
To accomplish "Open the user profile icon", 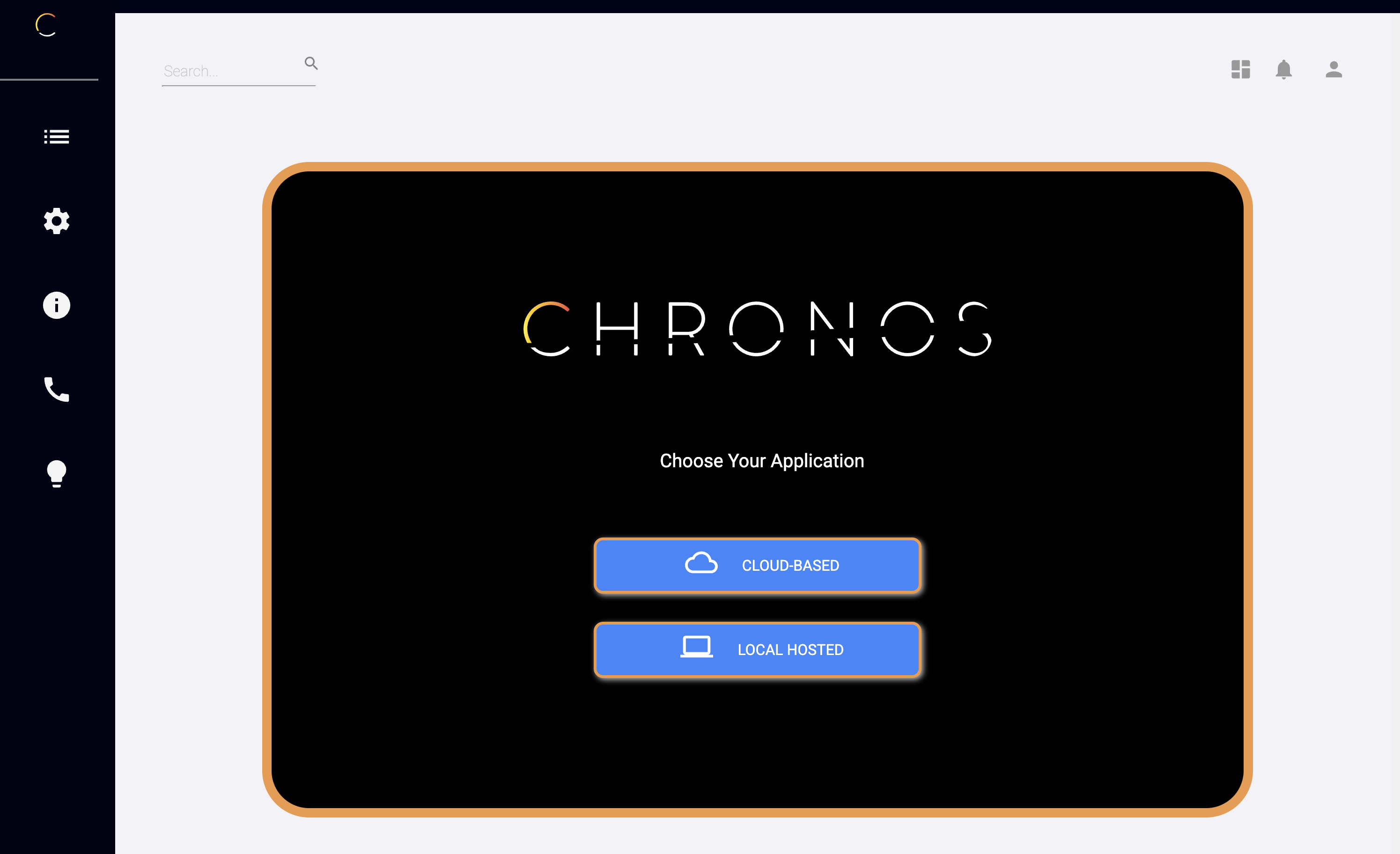I will pyautogui.click(x=1334, y=69).
